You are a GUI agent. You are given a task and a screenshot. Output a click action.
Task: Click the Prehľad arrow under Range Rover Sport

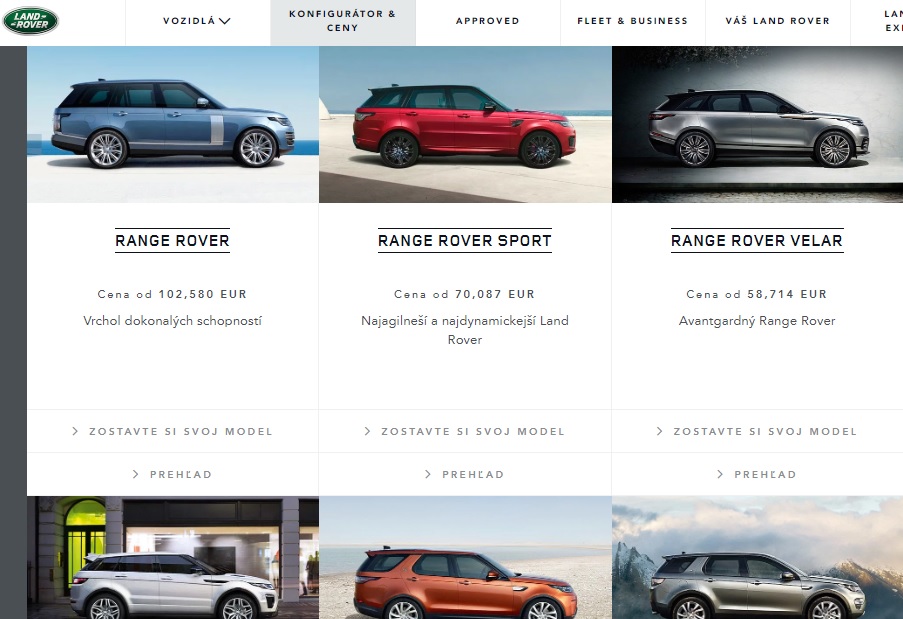tap(427, 474)
